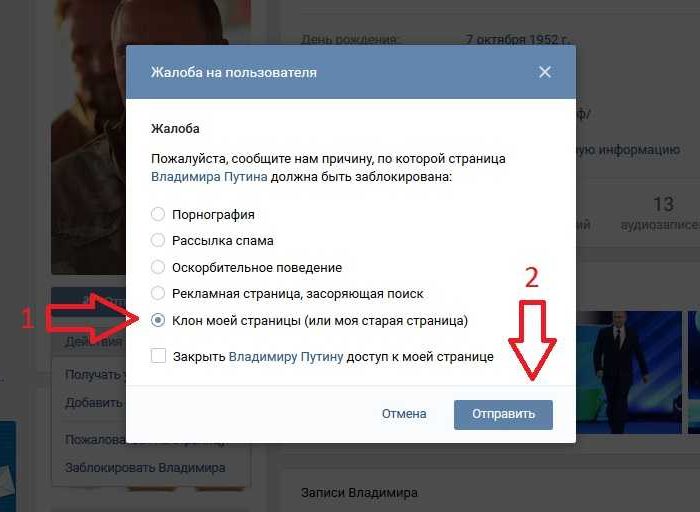700x512 pixels.
Task: Cancel the complaint with Отмена
Action: pos(404,414)
